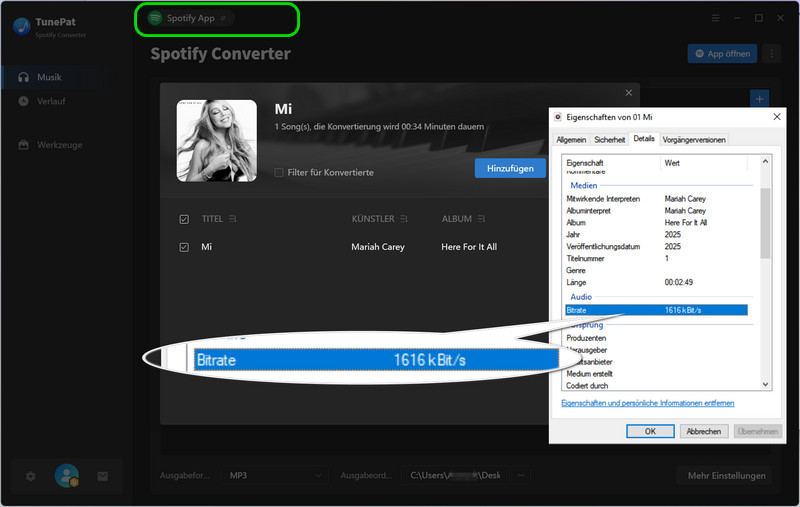Viewport: 800px width, 507px height.
Task: Close the Eigenschaften von 01 Mi window
Action: (x=777, y=117)
